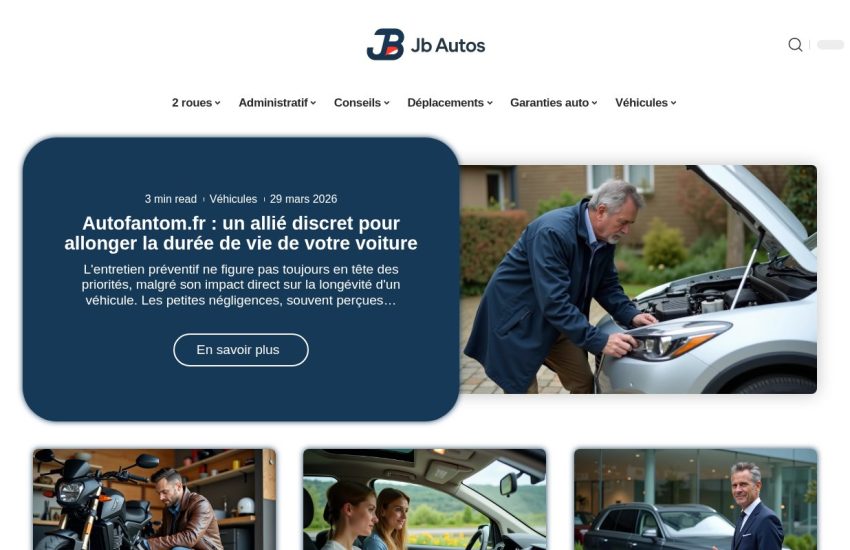Click the search magnifier icon

coord(795,44)
